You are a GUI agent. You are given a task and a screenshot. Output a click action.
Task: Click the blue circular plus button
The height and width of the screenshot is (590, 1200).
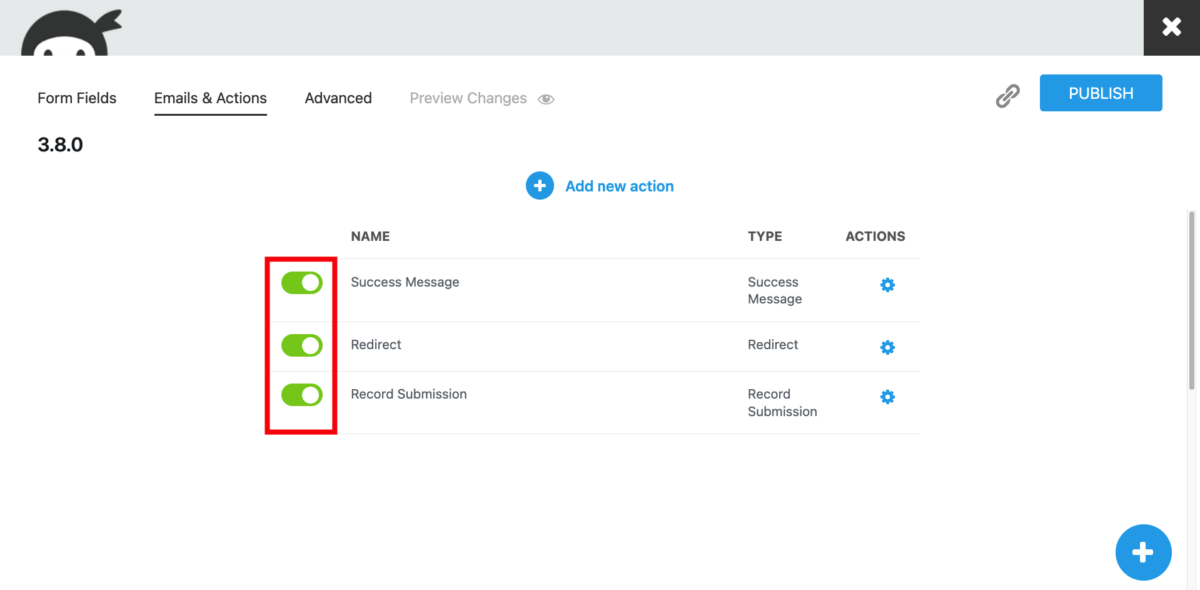(x=1143, y=552)
